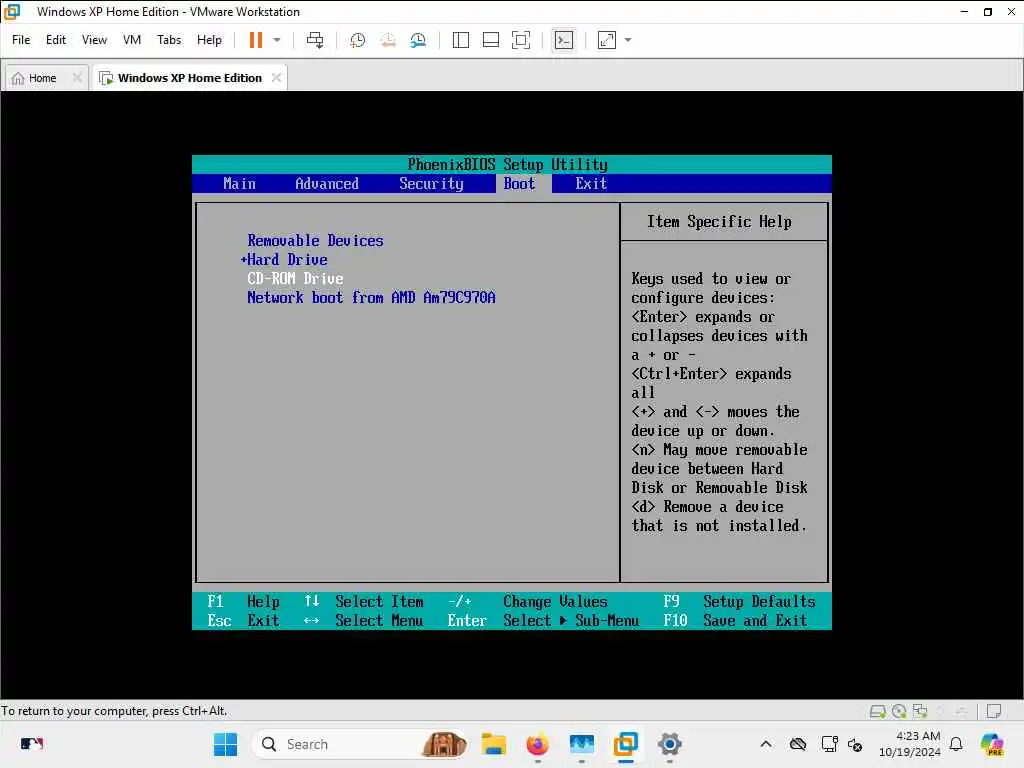The height and width of the screenshot is (768, 1024).
Task: Click the Send Ctrl+Alt+Del toolbar icon
Action: (315, 40)
